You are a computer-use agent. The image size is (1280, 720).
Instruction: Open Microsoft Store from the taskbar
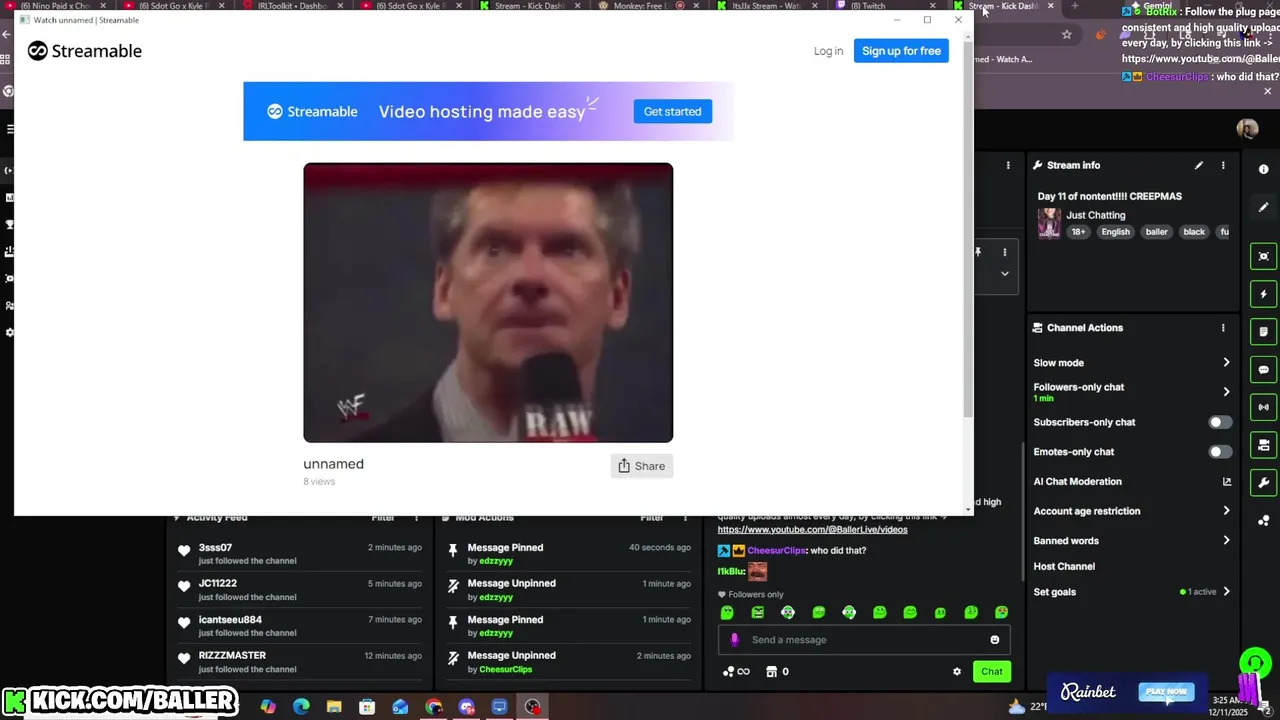(367, 707)
